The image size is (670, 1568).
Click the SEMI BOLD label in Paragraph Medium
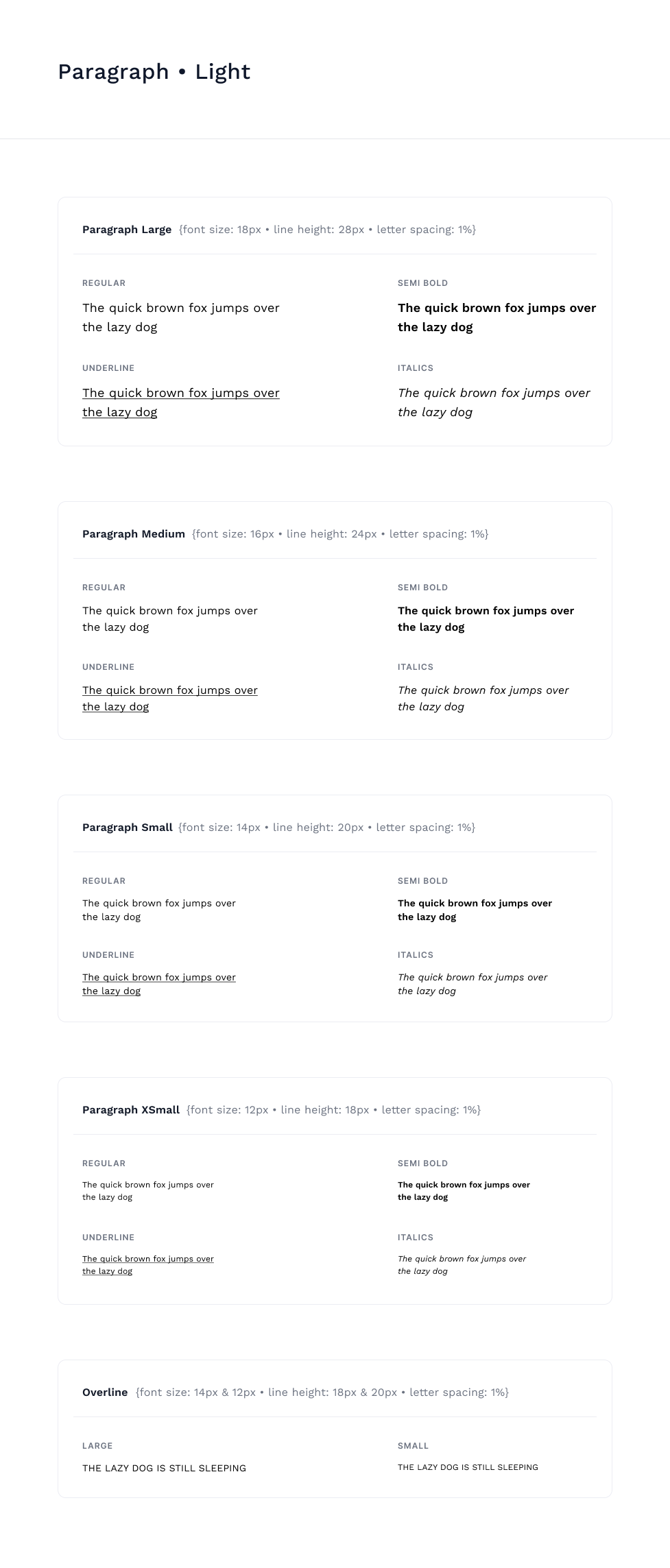[422, 588]
